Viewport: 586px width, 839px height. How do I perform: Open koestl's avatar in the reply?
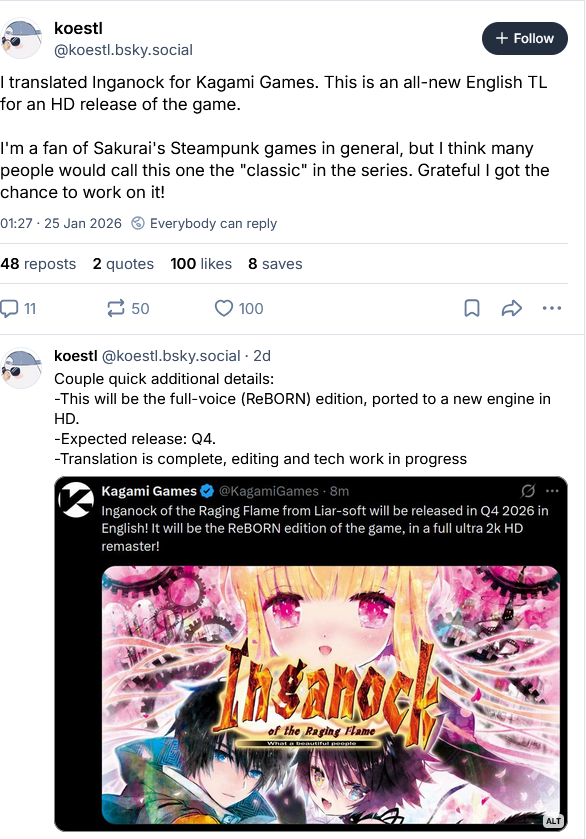click(21, 368)
